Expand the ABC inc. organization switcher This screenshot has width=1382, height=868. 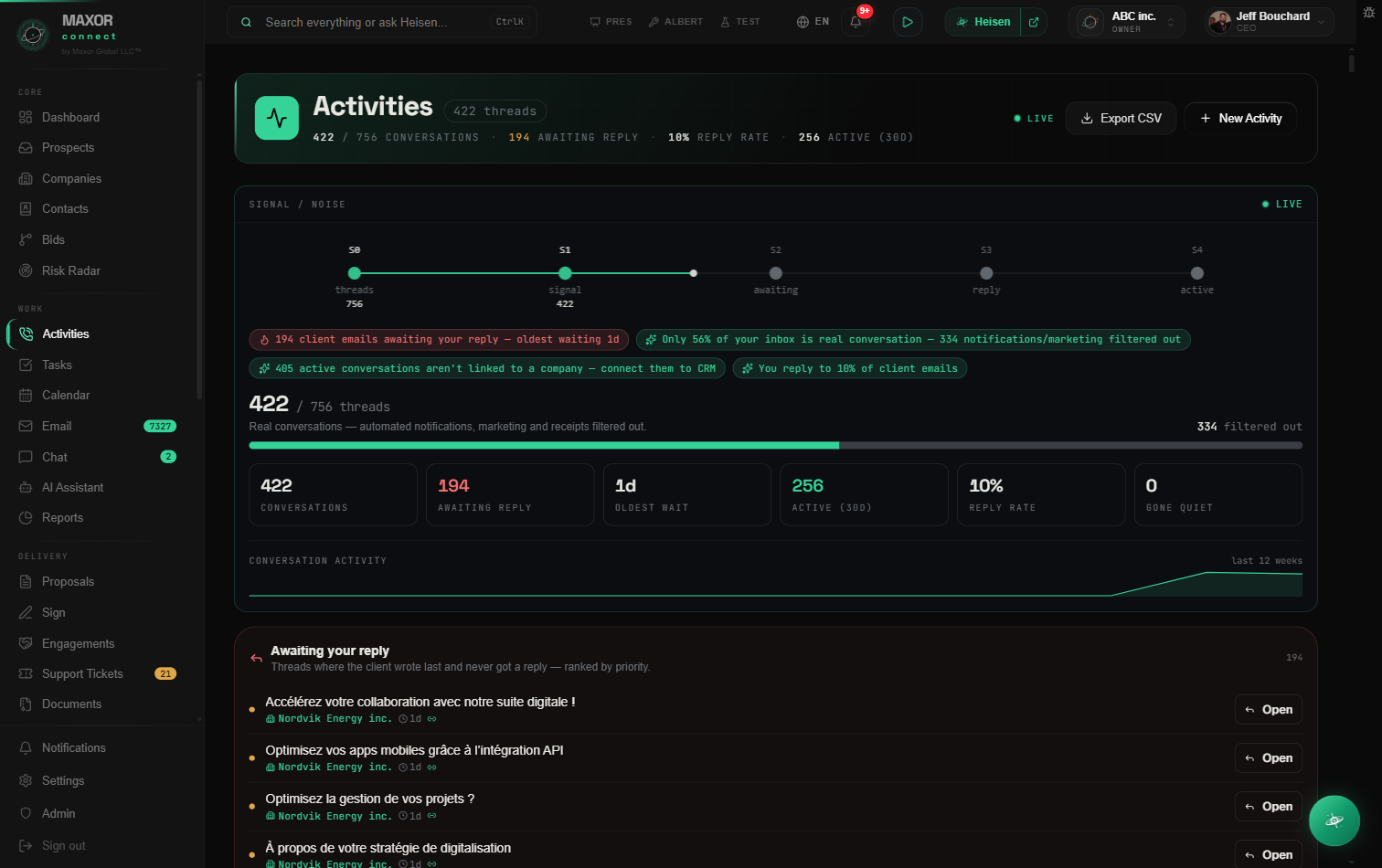tap(1126, 22)
